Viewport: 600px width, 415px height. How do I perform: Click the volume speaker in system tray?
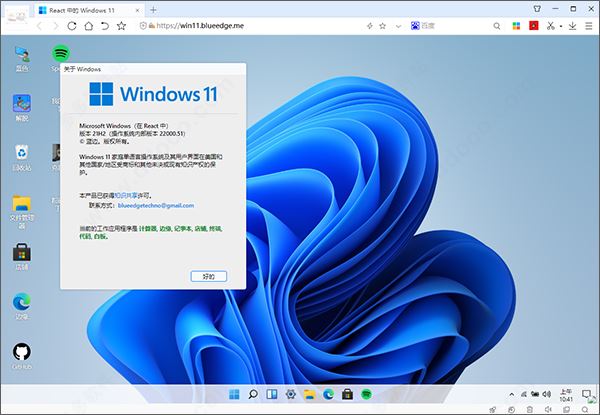tap(546, 394)
